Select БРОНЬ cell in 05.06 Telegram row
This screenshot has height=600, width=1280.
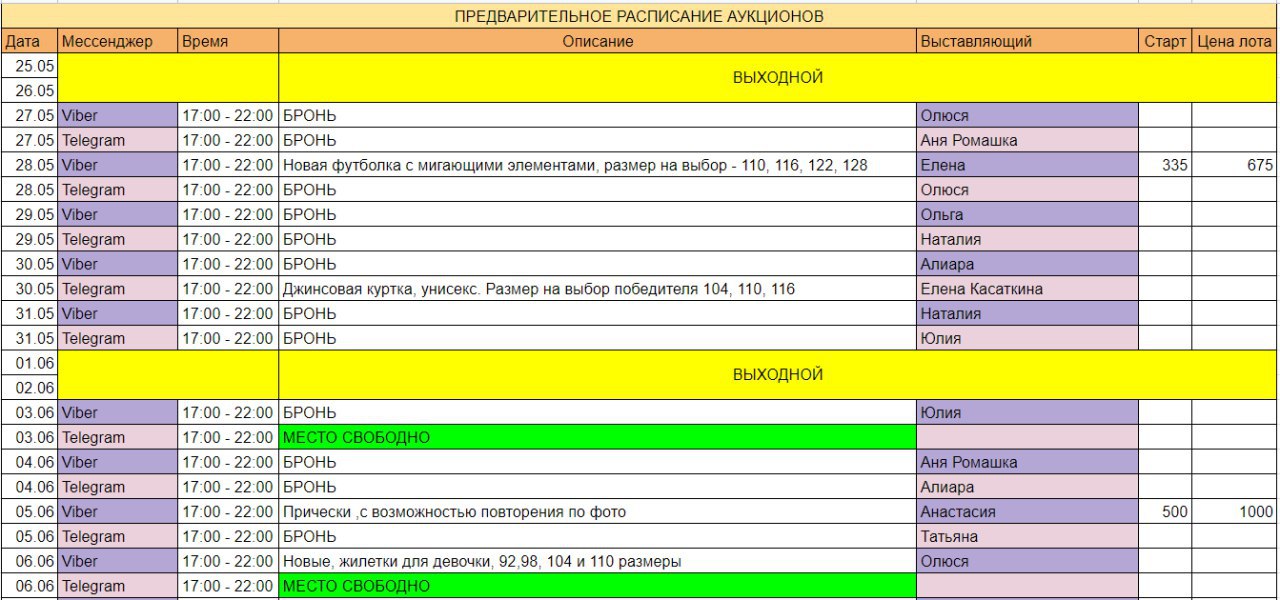598,536
